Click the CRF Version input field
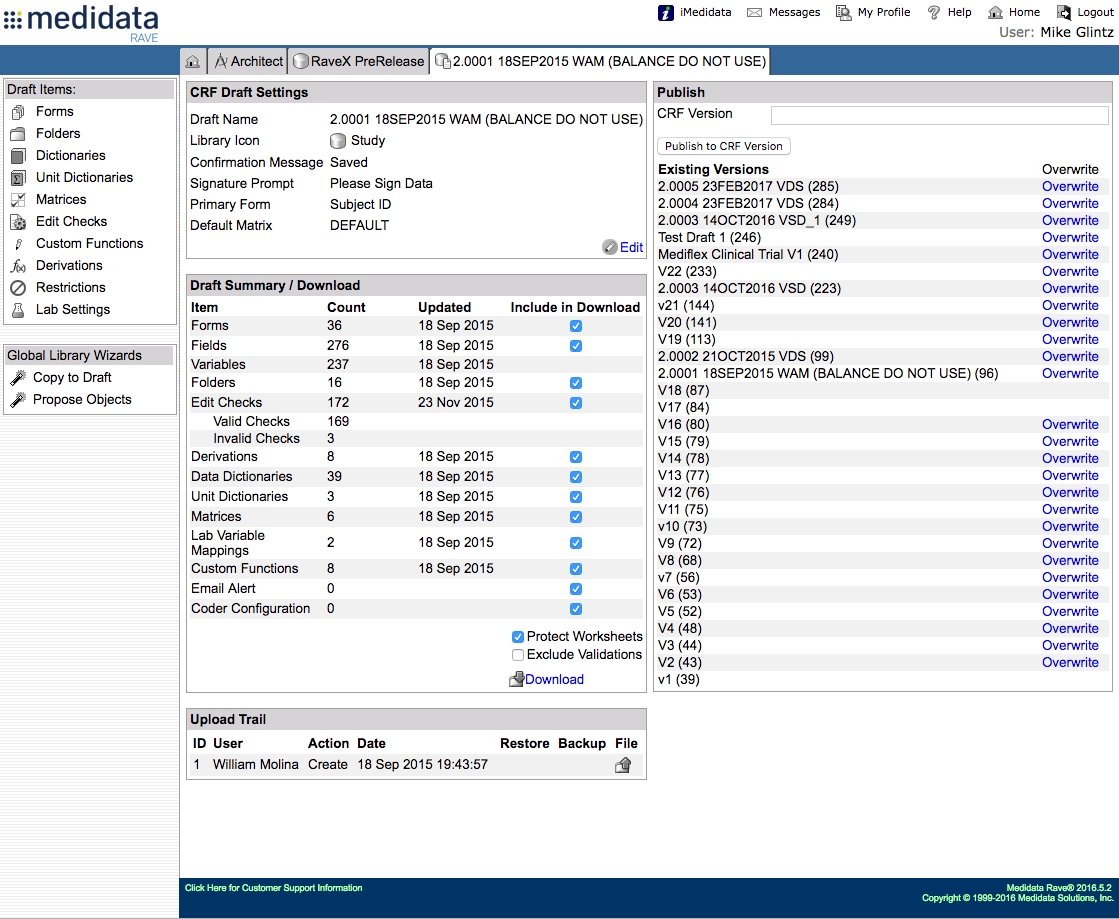The width and height of the screenshot is (1119, 919). click(939, 115)
